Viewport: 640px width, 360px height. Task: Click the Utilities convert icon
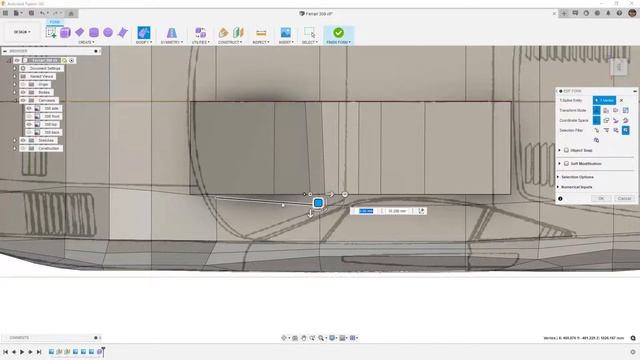(200, 33)
